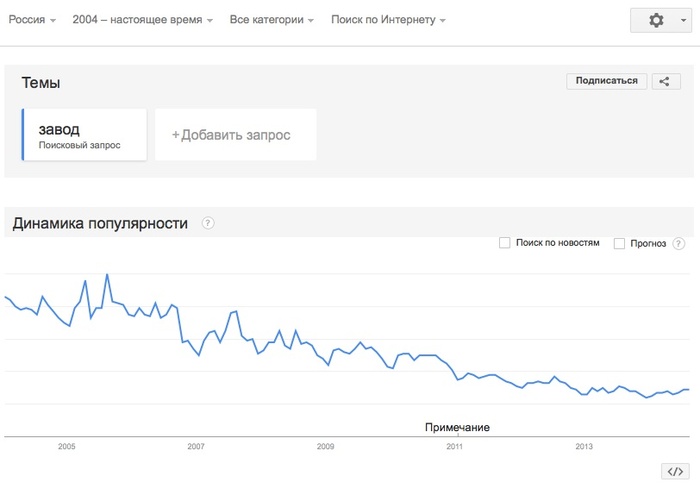Toggle the Прогноз checkbox

click(619, 243)
